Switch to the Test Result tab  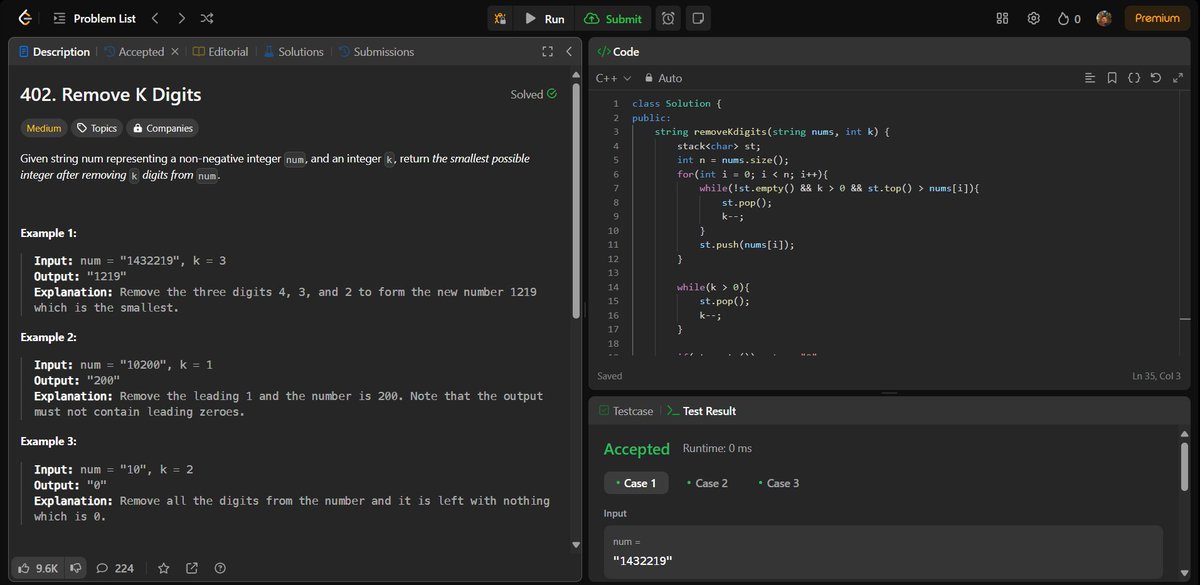(x=701, y=411)
